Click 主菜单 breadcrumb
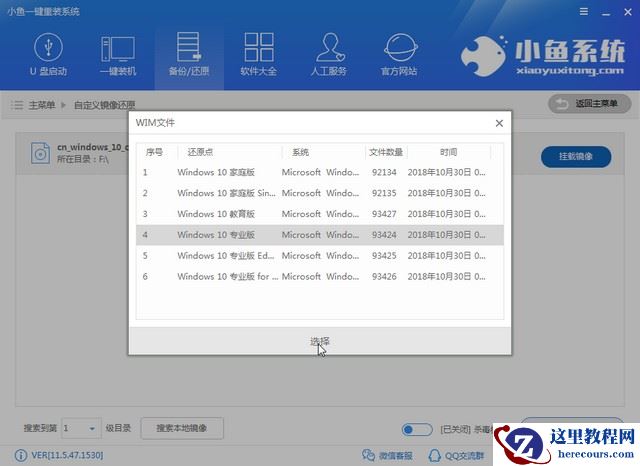Screen dimensions: 640x466 pyautogui.click(x=42, y=105)
